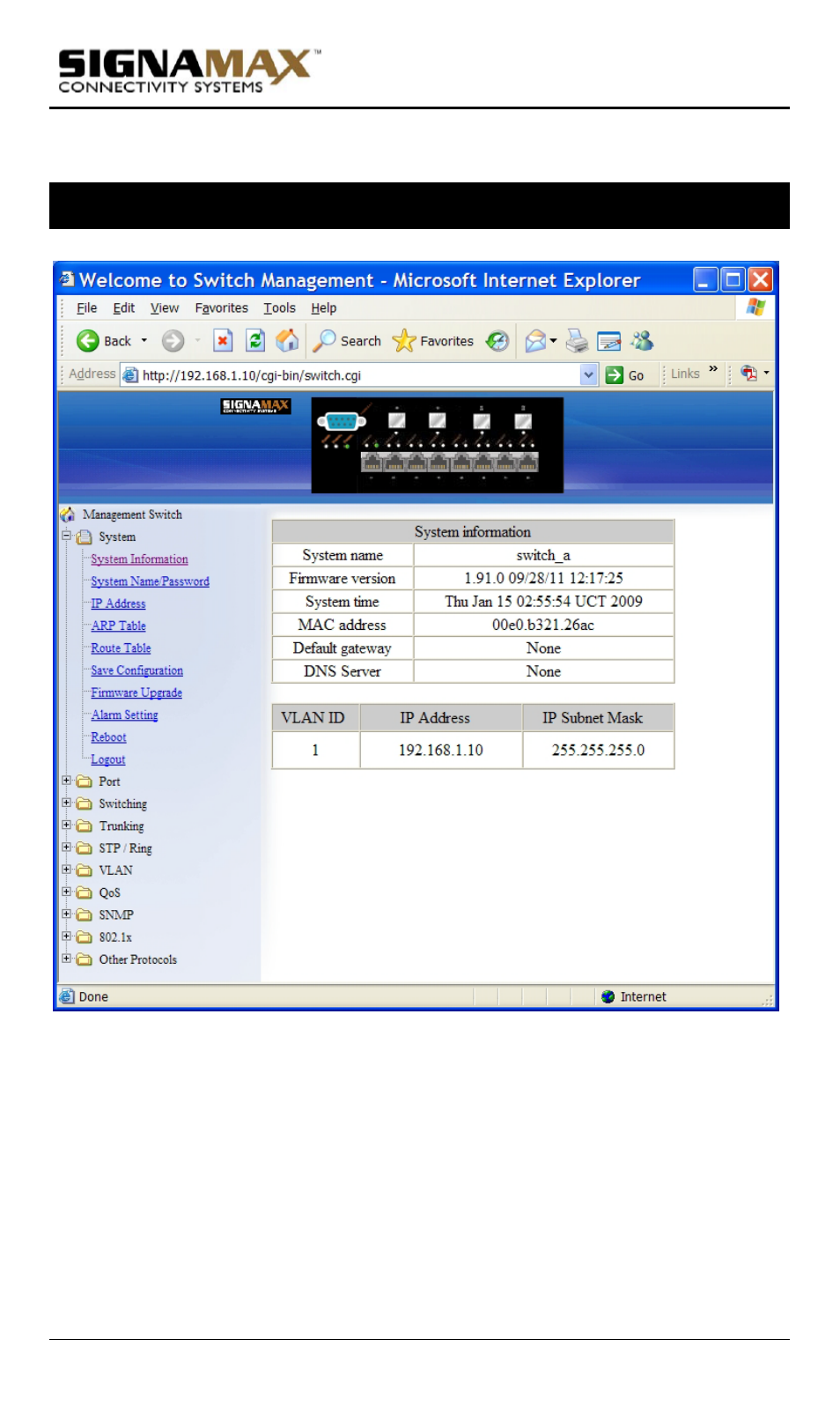Open the Help menu
This screenshot has height=1414, width=840.
point(324,308)
